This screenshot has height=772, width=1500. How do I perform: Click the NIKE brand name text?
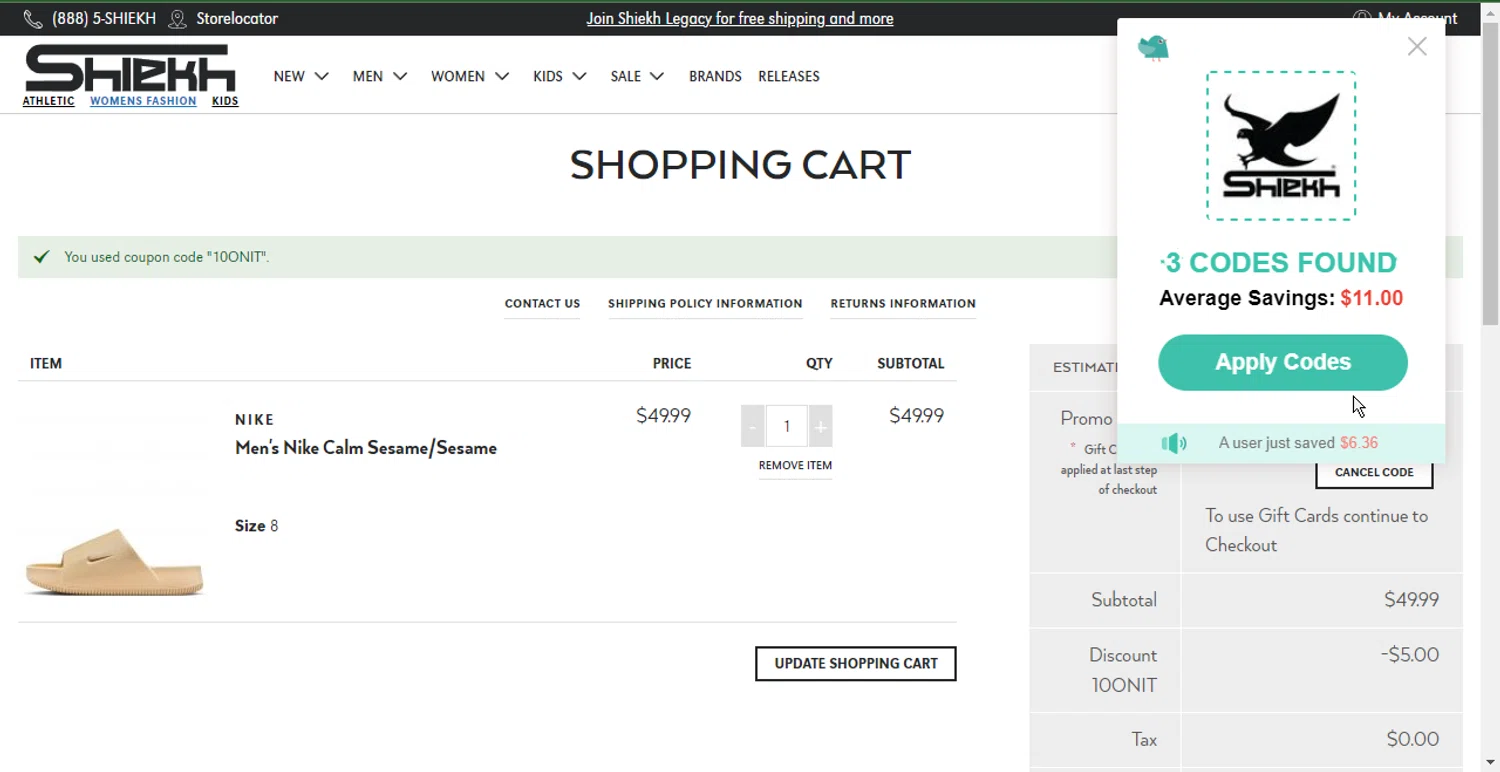pos(255,420)
